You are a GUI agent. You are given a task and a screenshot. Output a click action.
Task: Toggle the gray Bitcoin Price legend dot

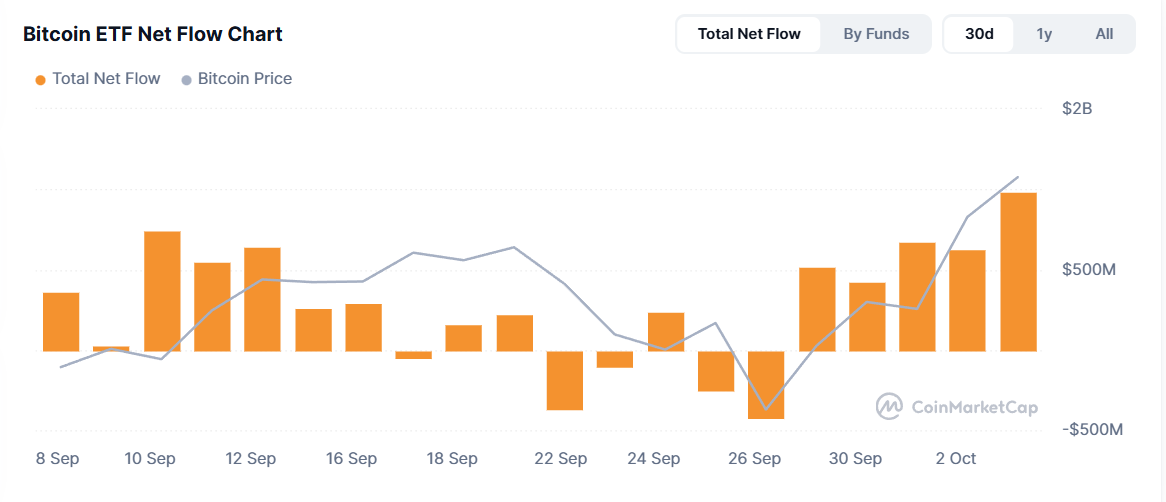click(186, 79)
